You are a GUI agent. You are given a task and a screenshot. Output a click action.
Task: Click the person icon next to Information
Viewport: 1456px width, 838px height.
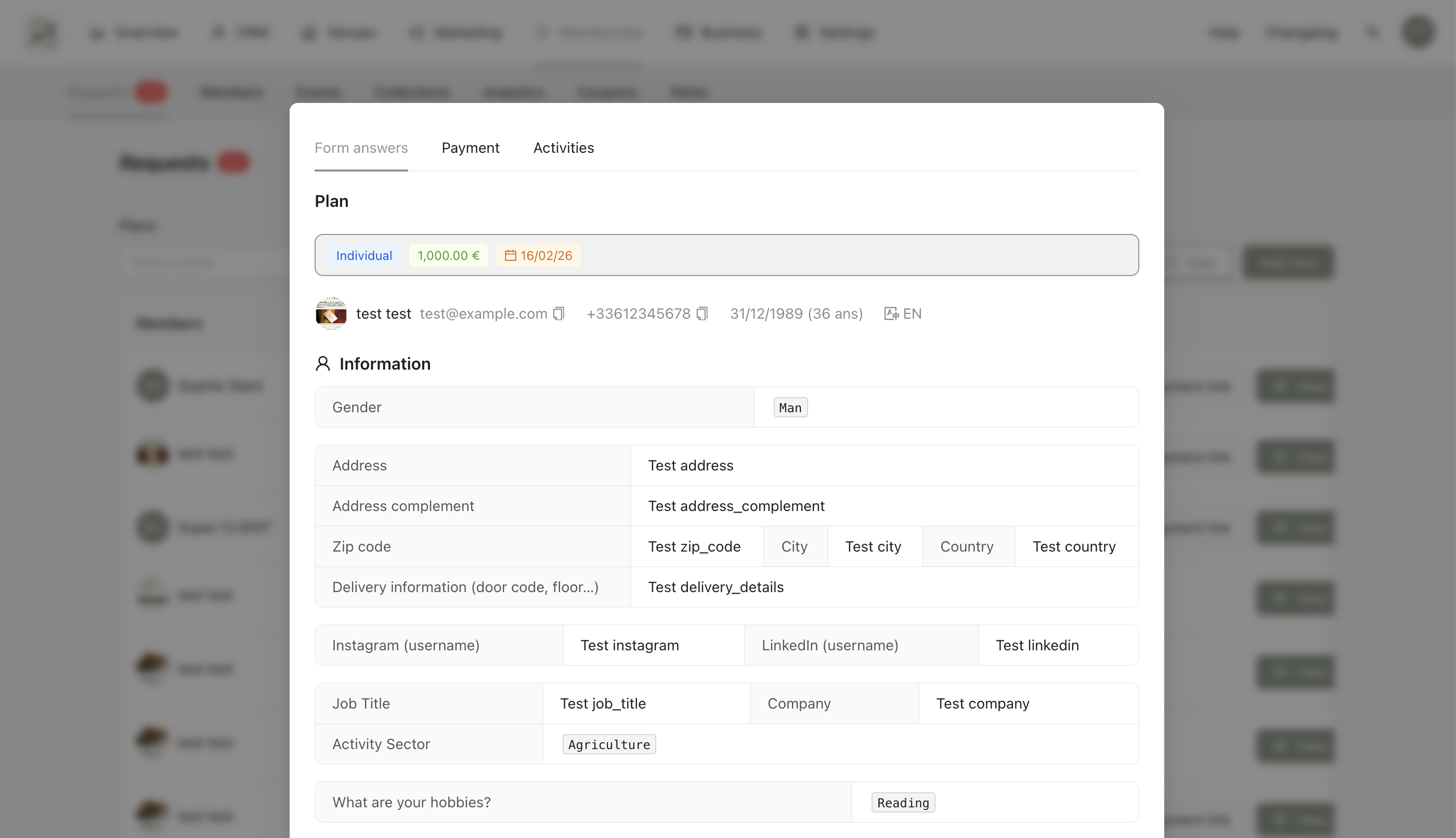[x=323, y=364]
